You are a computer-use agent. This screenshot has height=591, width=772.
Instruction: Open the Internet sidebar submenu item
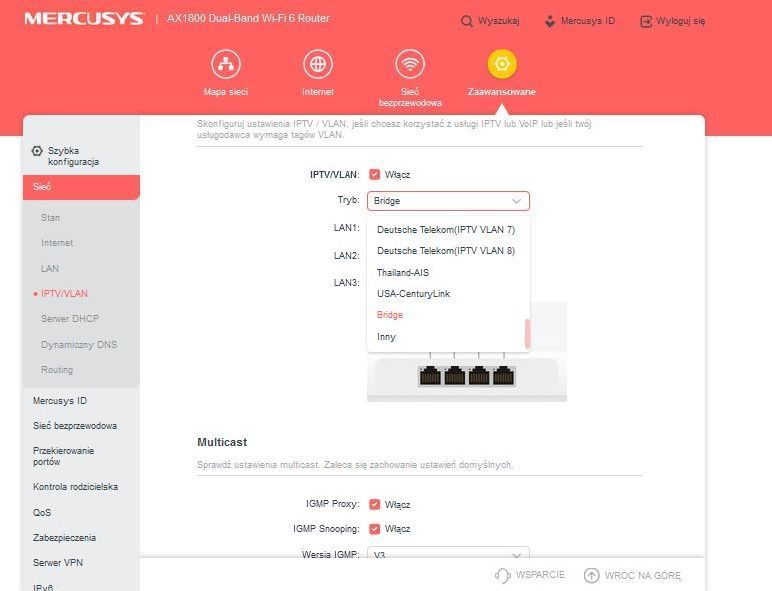[57, 243]
